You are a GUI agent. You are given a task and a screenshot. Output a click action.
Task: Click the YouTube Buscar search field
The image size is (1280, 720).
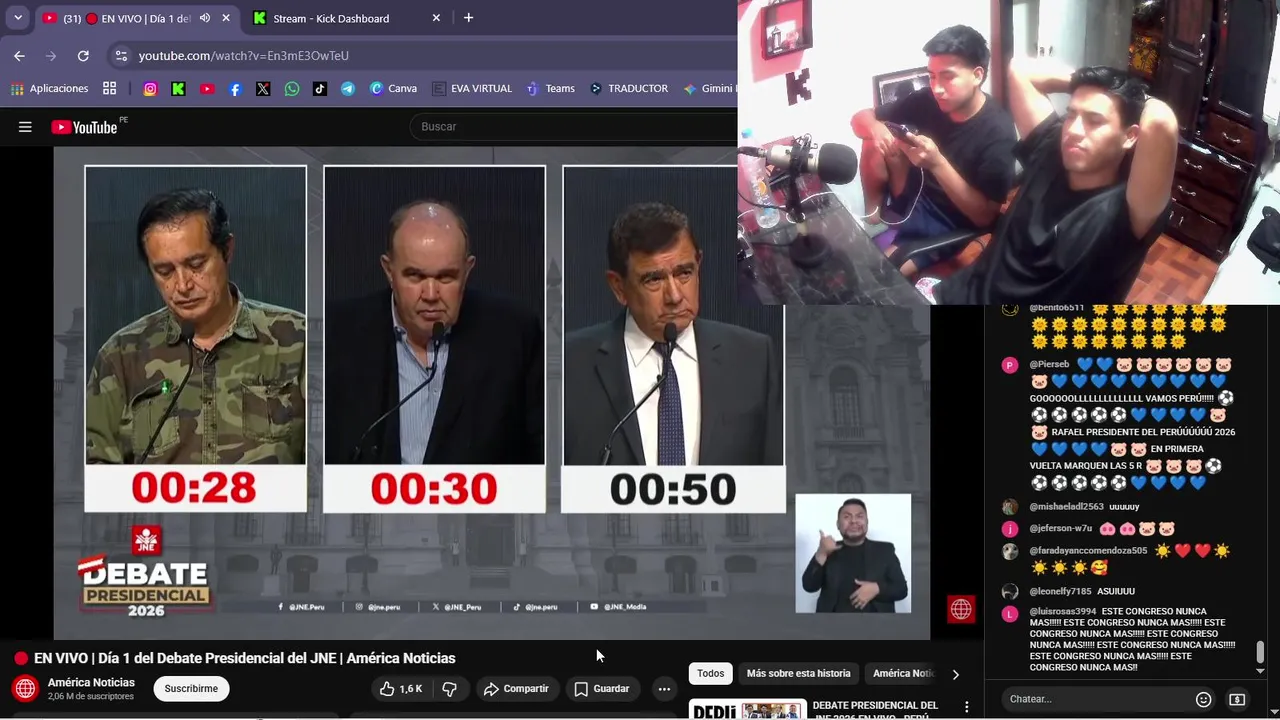pyautogui.click(x=574, y=127)
